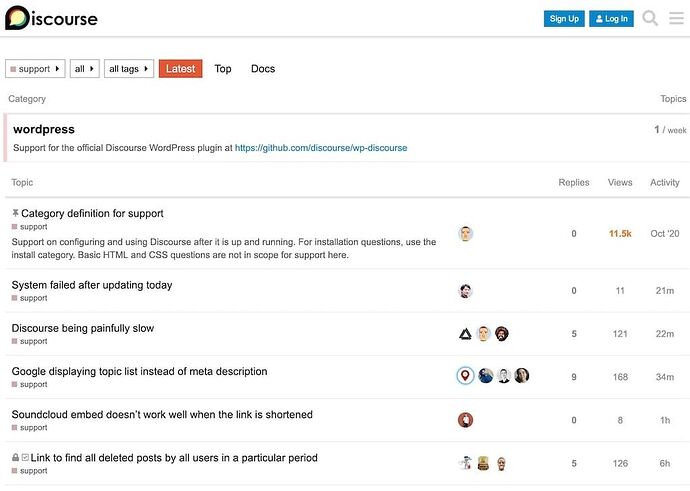Click the triangle logo avatar on painfully slow topic

[x=465, y=334]
